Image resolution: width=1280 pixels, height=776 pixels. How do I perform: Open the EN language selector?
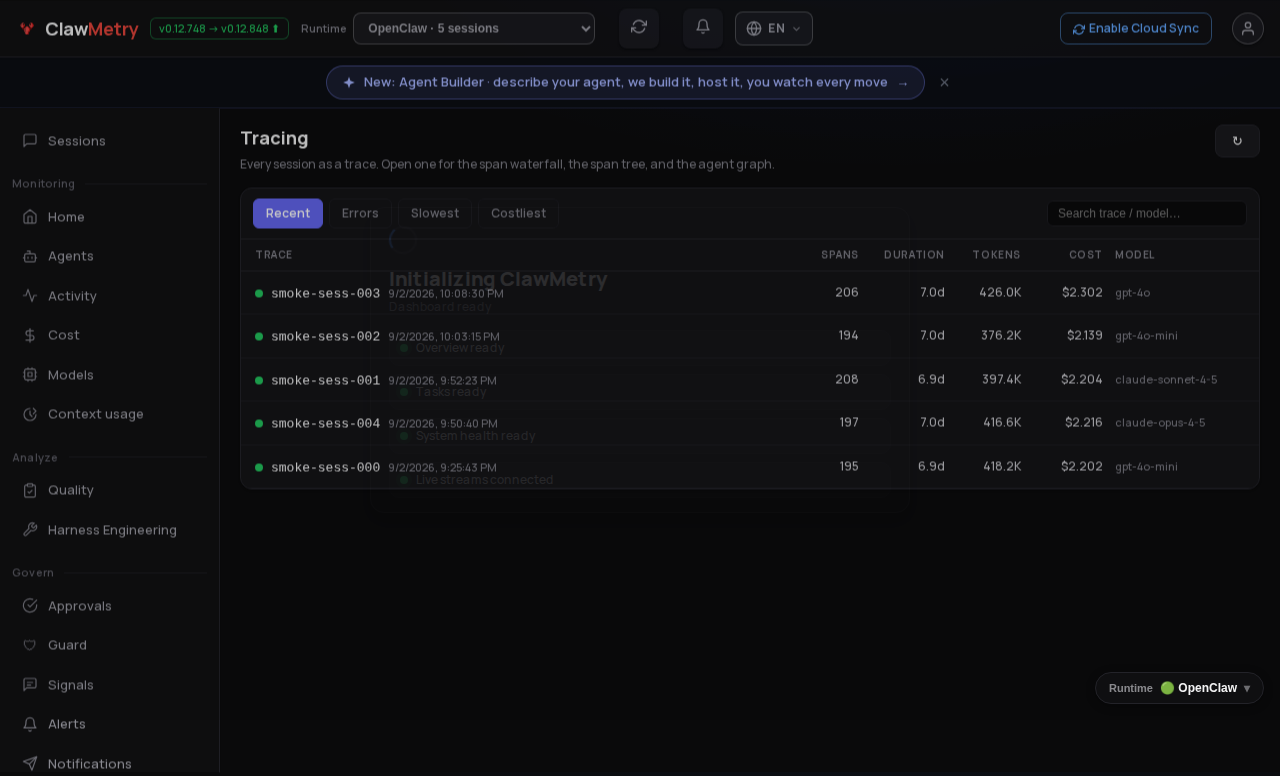(x=774, y=28)
